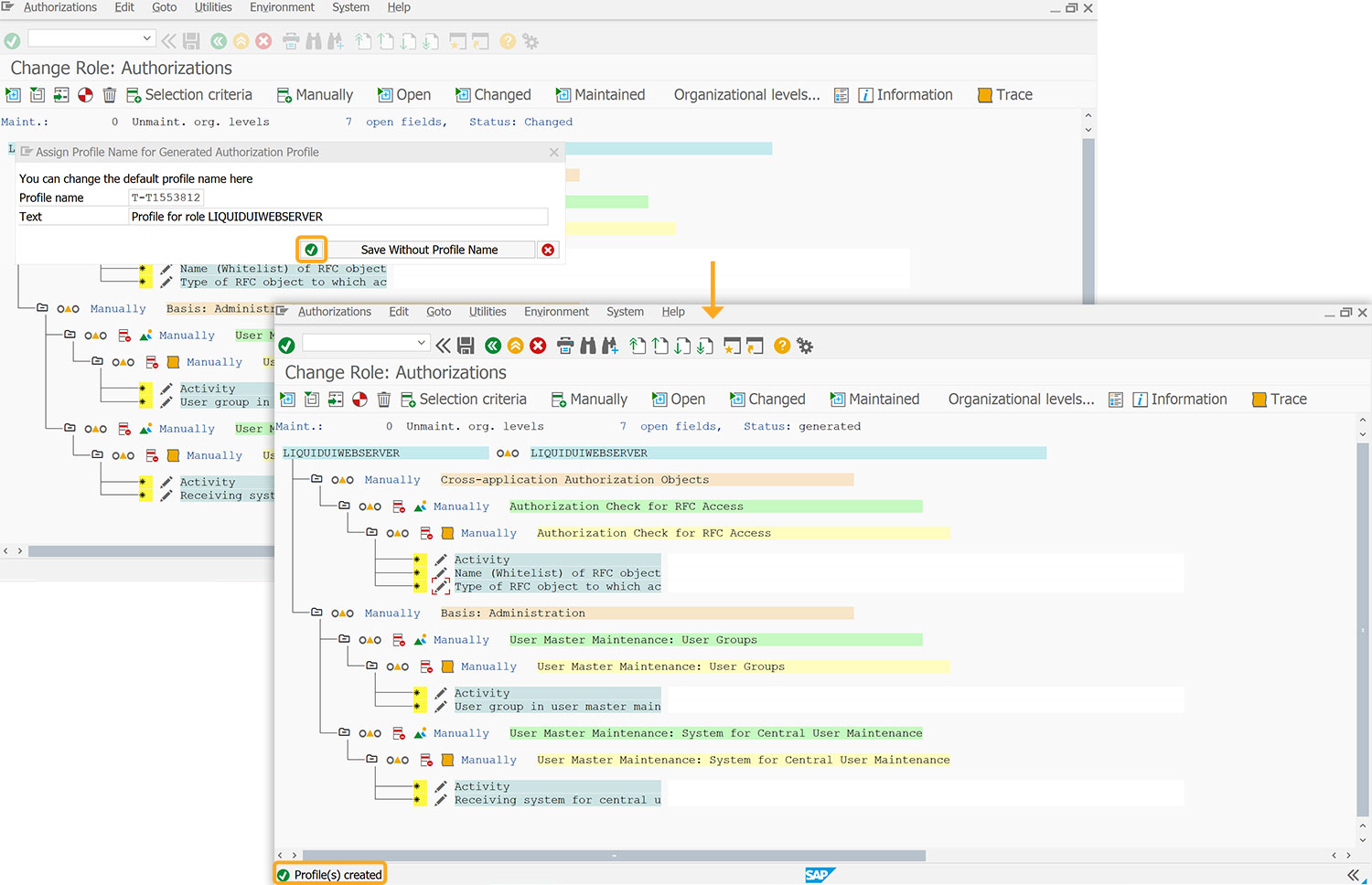
Task: Click the Information button in front window
Action: 1180,400
